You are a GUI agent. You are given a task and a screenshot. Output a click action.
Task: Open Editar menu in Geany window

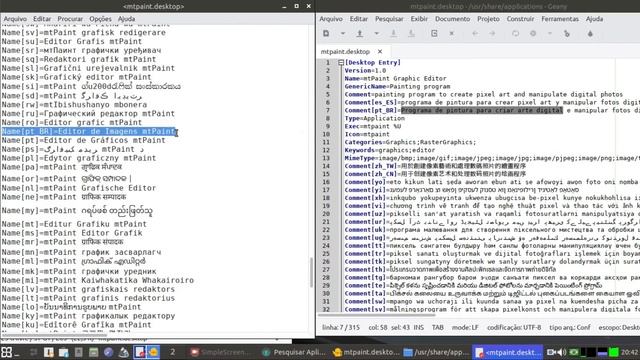[x=359, y=19]
